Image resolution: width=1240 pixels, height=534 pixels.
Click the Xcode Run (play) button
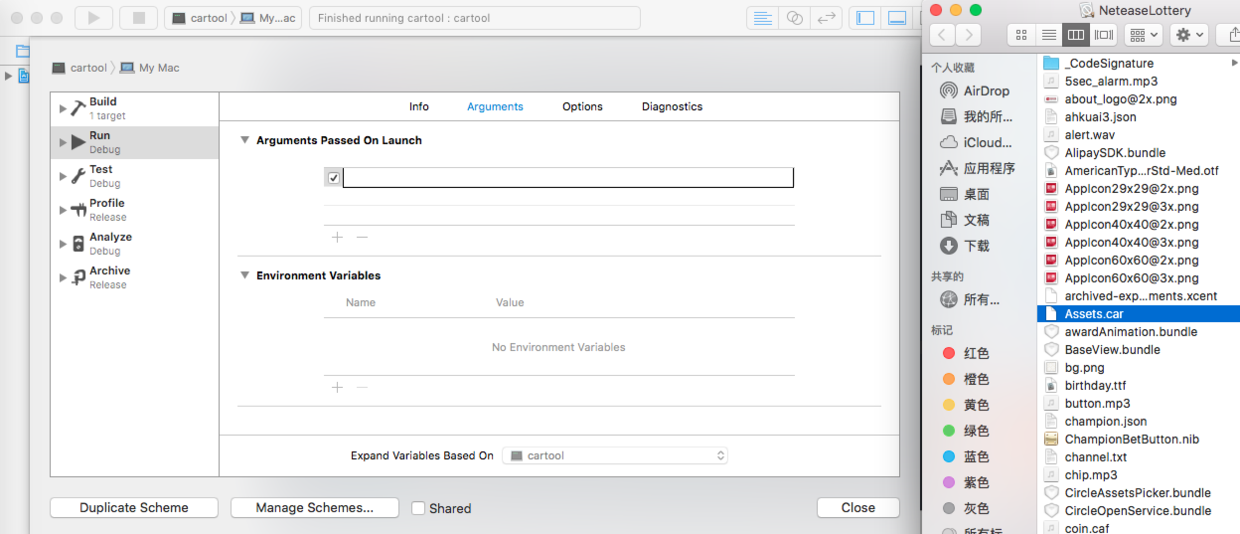(x=93, y=18)
